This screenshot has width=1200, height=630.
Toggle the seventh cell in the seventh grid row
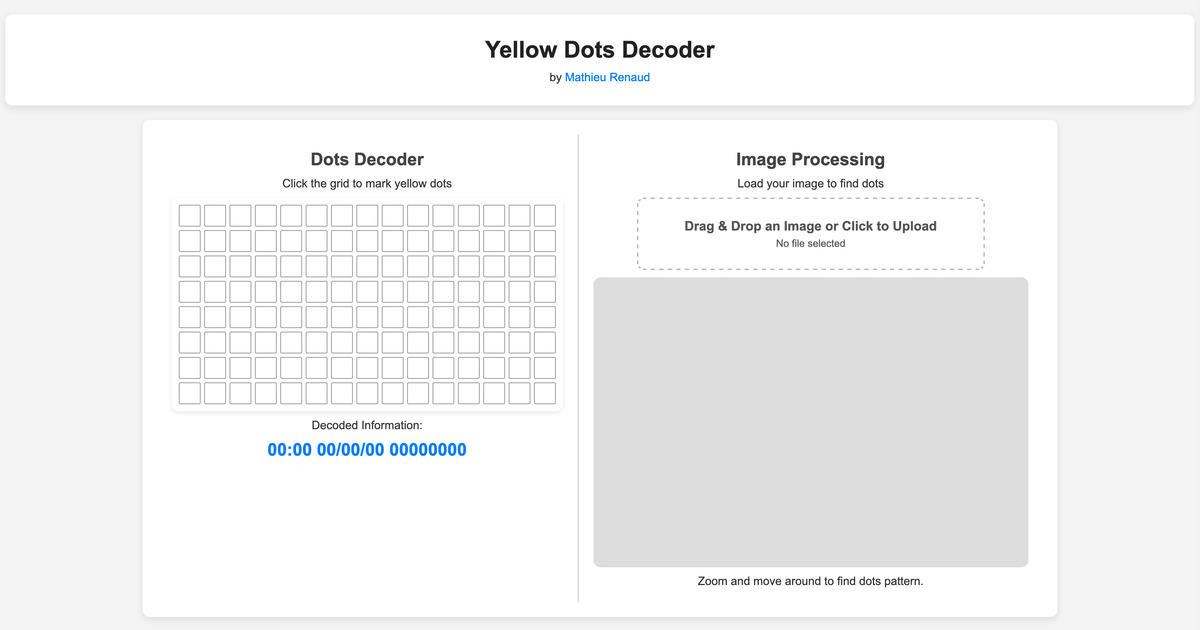click(x=342, y=368)
